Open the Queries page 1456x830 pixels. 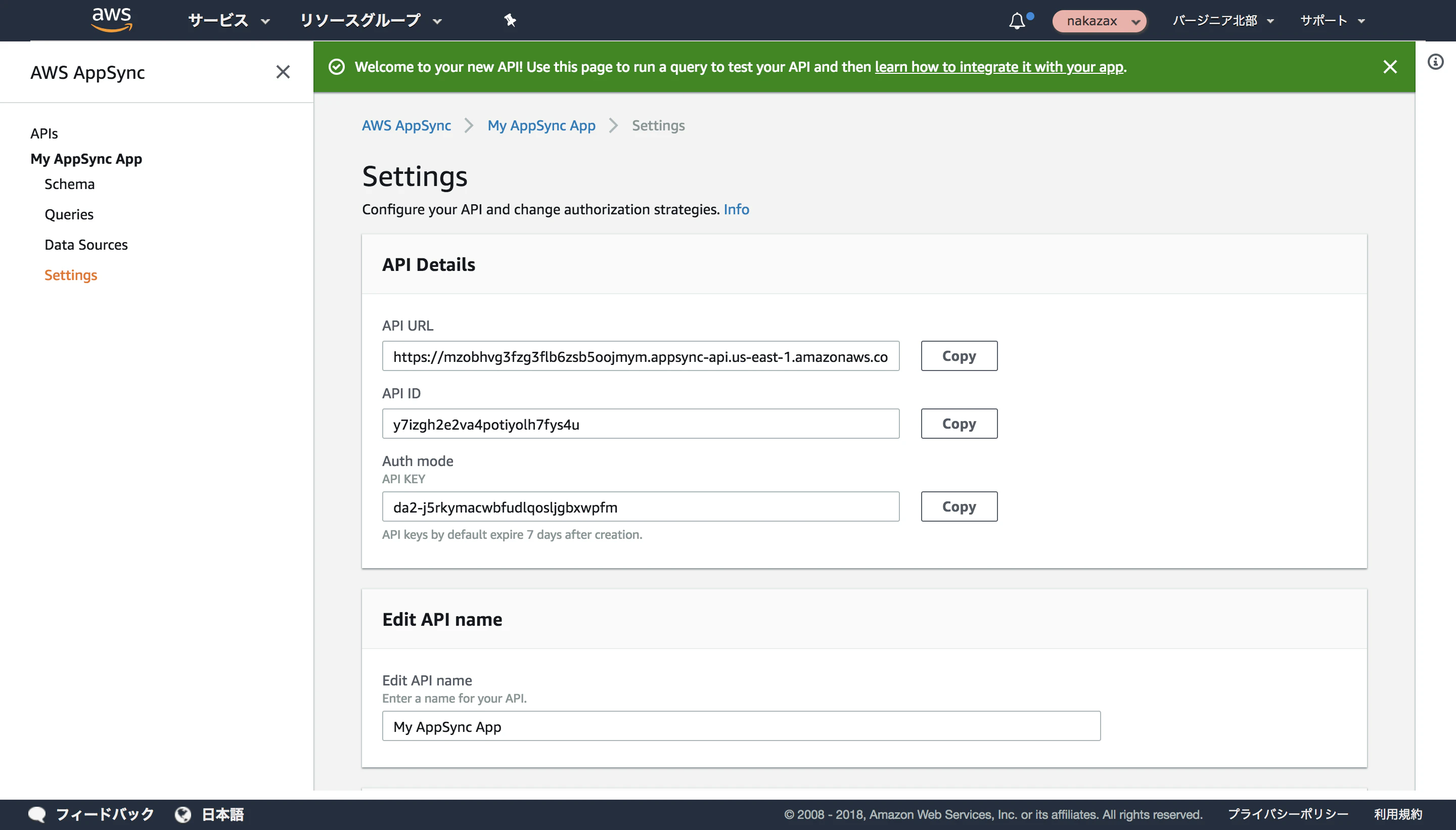click(x=69, y=214)
